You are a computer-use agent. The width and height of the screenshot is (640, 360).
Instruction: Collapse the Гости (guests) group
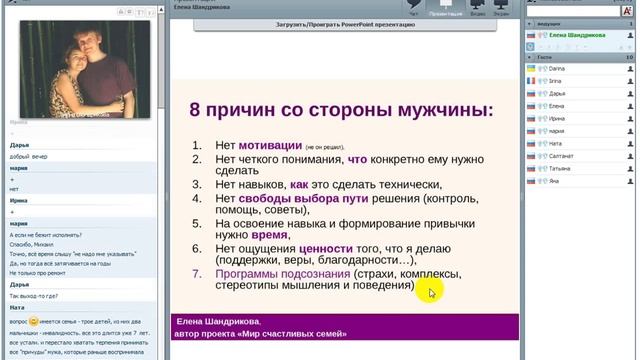click(529, 58)
